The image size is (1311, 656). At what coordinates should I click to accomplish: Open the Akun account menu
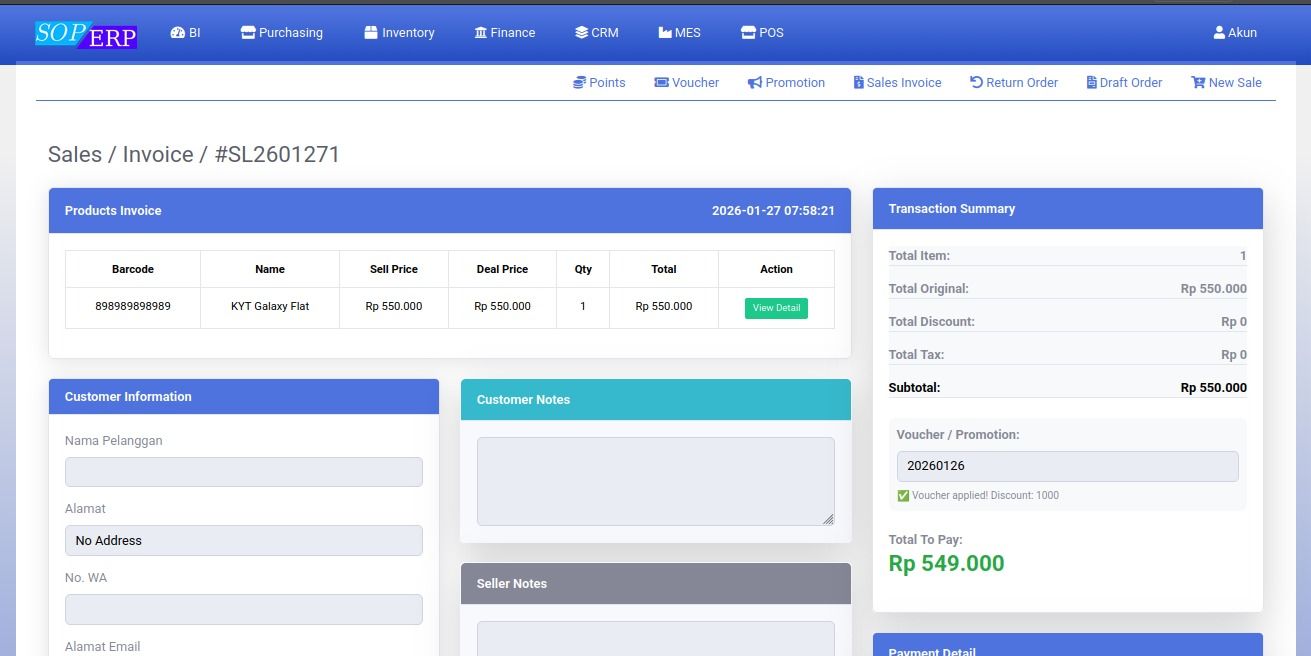click(x=1235, y=33)
